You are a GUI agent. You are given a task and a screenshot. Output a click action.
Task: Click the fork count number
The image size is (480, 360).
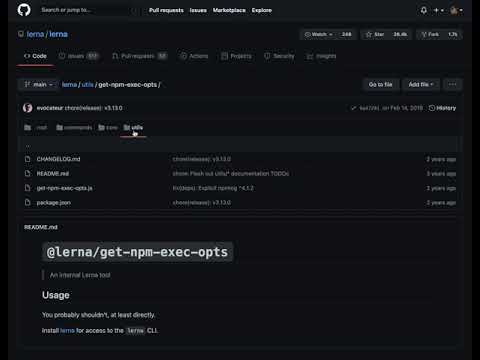[453, 34]
